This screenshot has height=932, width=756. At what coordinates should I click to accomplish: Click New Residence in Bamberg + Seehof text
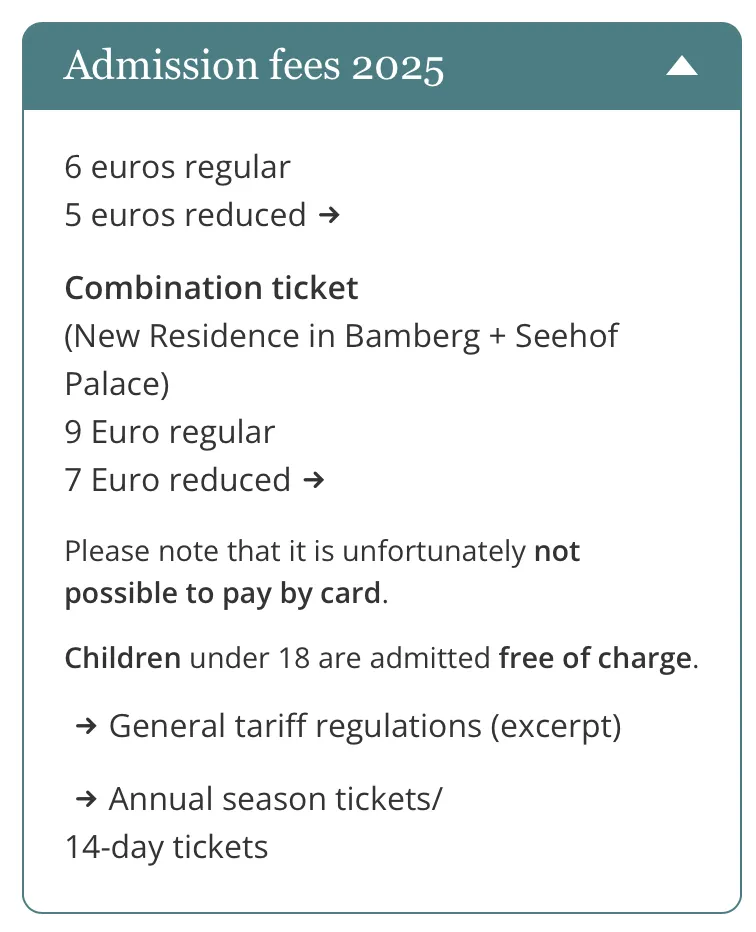[345, 336]
